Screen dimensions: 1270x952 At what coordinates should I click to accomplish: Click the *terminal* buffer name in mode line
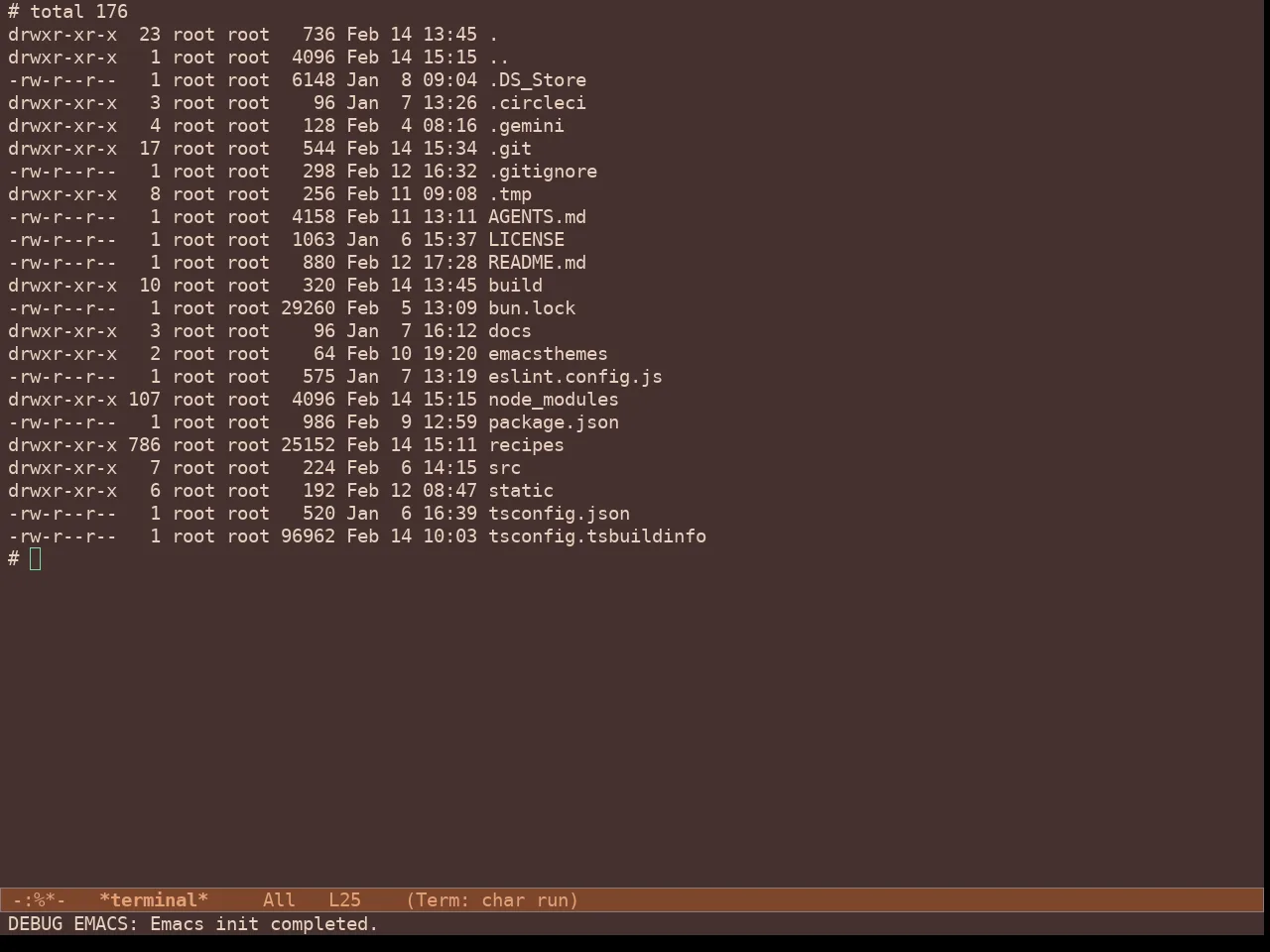pos(154,900)
